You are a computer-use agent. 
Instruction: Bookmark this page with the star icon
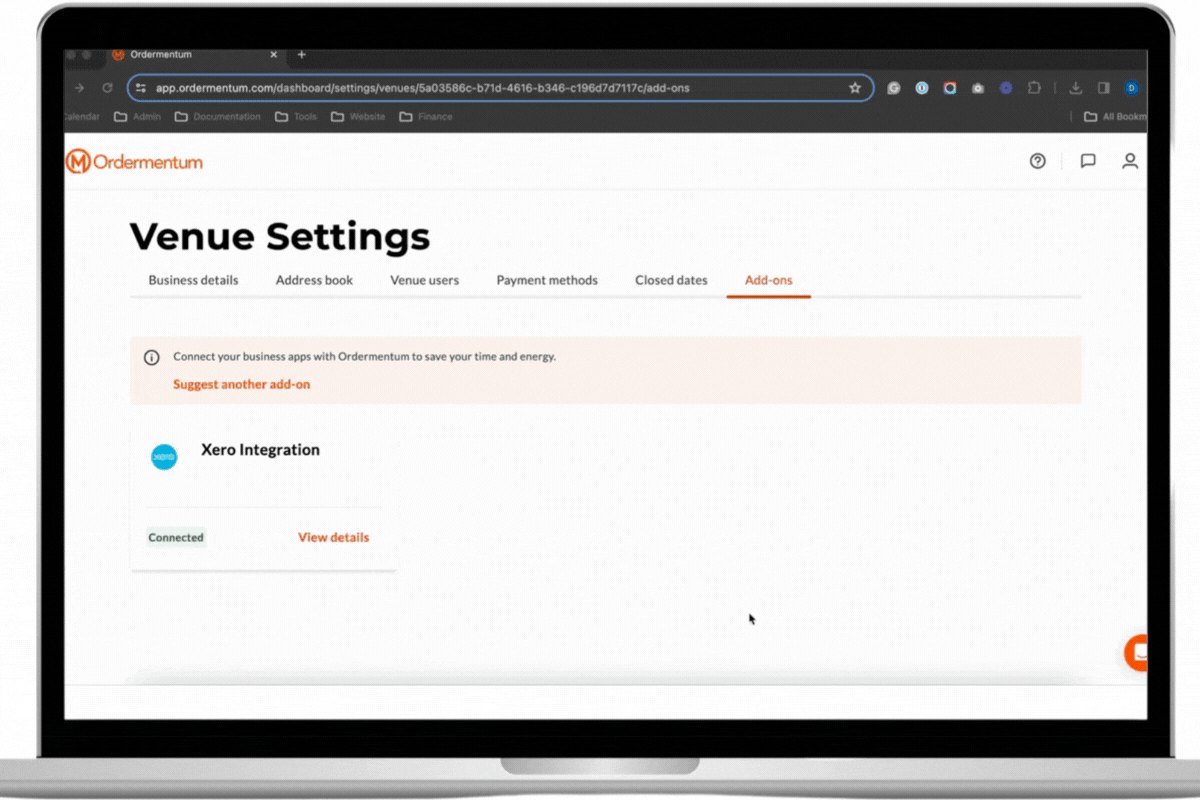coord(855,88)
